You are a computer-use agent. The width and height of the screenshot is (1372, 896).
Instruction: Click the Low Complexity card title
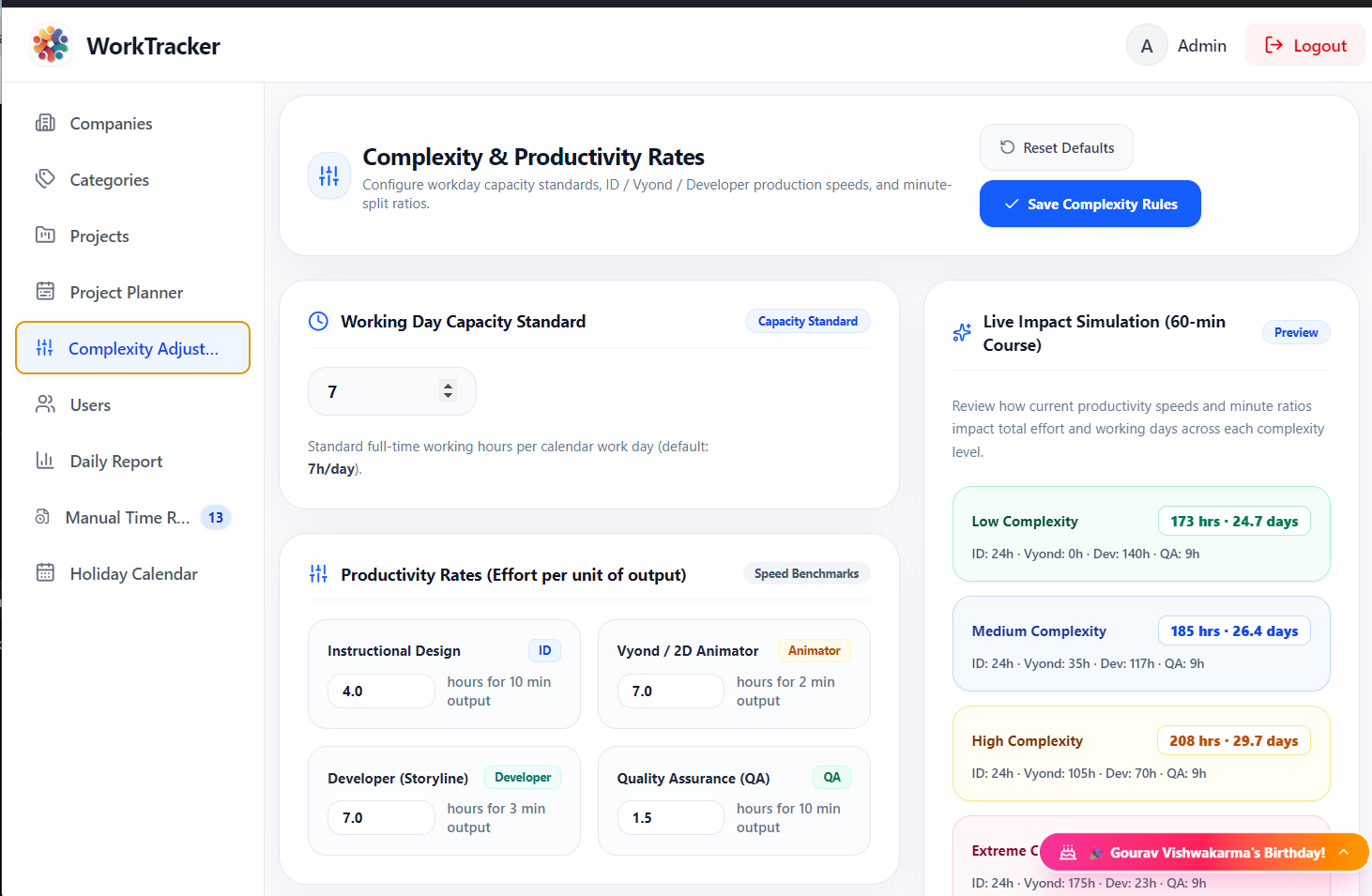[1025, 522]
